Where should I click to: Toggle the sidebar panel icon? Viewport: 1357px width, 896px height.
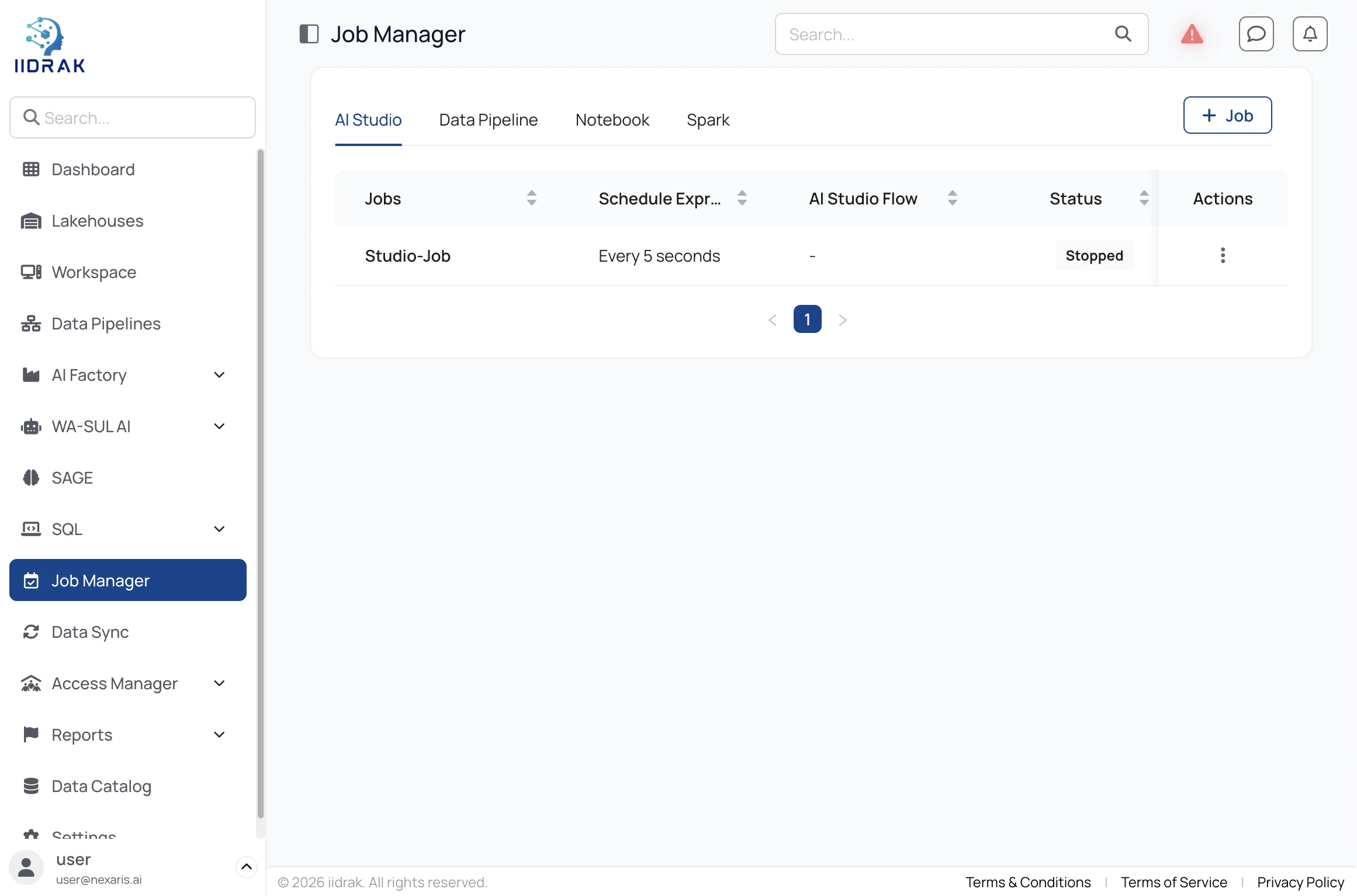[x=309, y=34]
